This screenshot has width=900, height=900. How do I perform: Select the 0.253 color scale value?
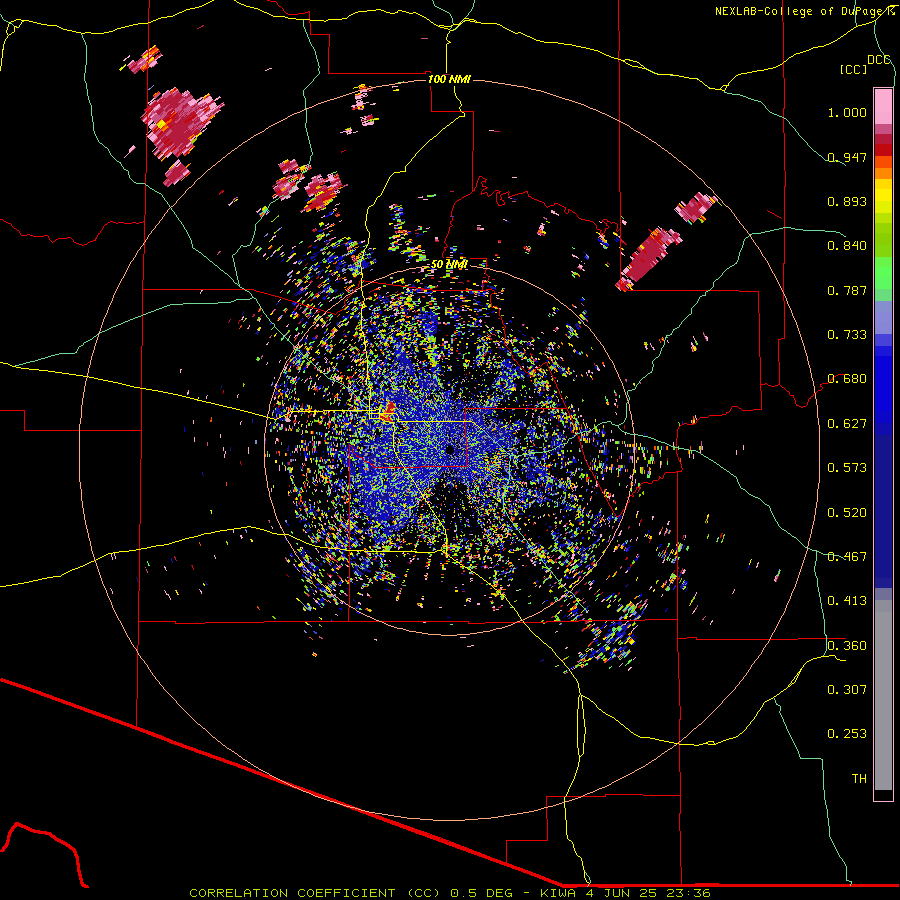[847, 734]
